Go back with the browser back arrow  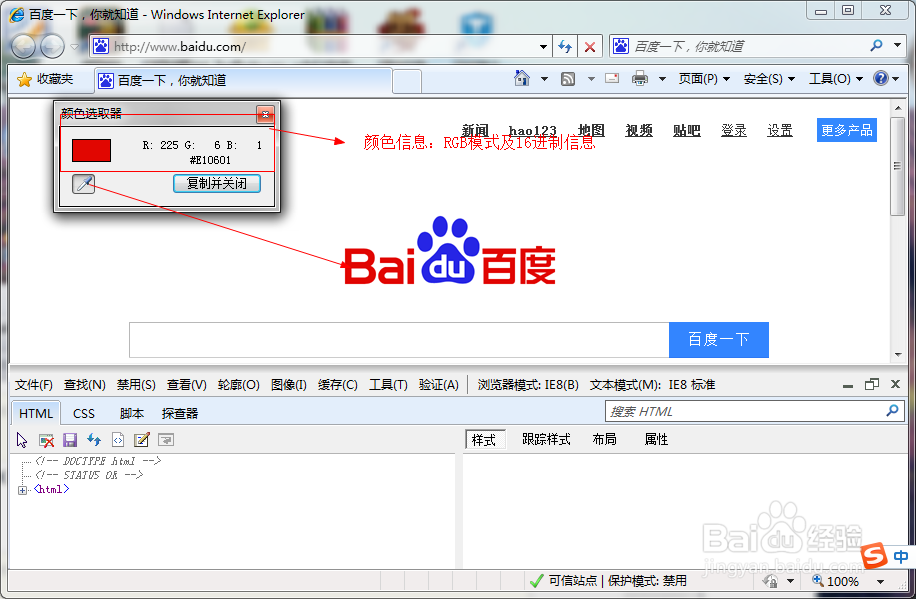23,46
